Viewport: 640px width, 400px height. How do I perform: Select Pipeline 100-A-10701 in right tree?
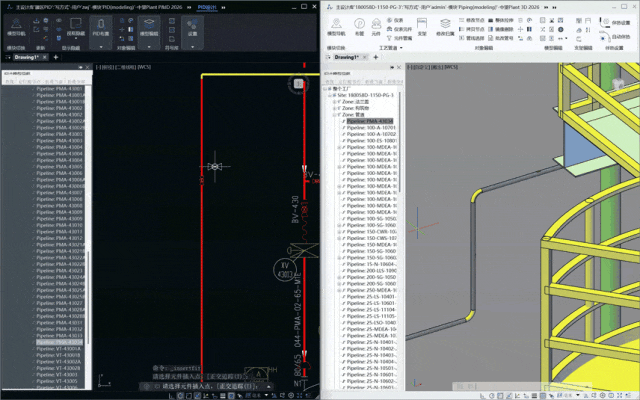371,128
